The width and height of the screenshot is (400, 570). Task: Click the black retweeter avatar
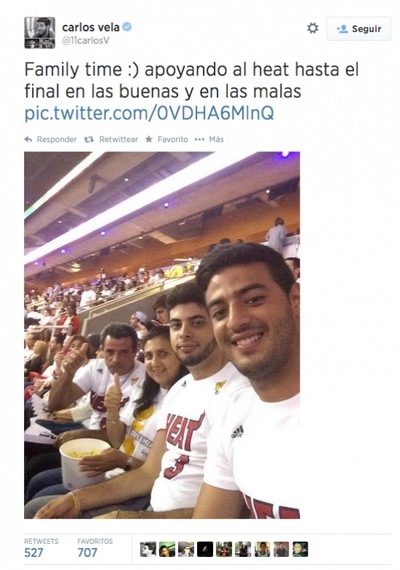pyautogui.click(x=205, y=549)
